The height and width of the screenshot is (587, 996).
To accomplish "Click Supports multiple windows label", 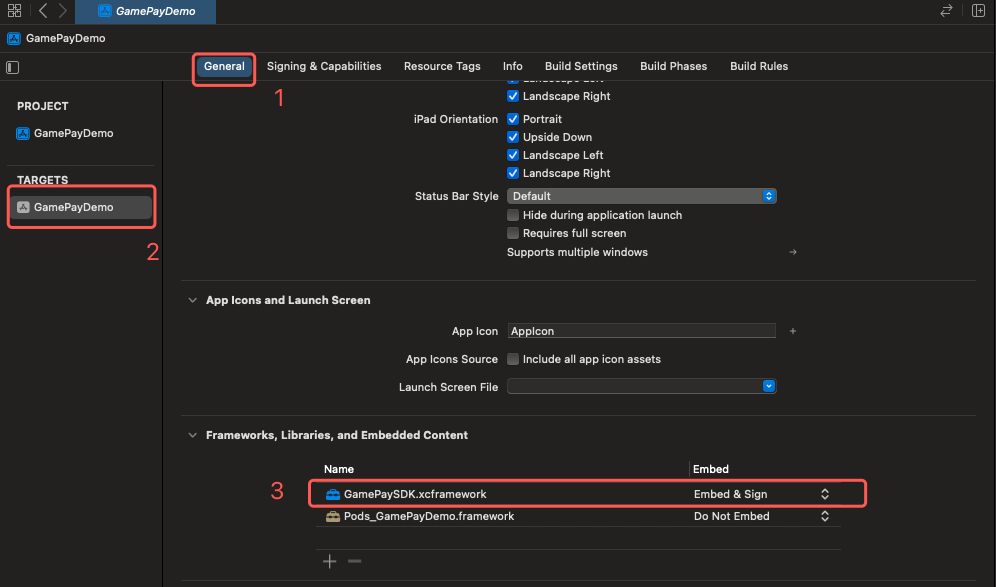I will pos(577,252).
